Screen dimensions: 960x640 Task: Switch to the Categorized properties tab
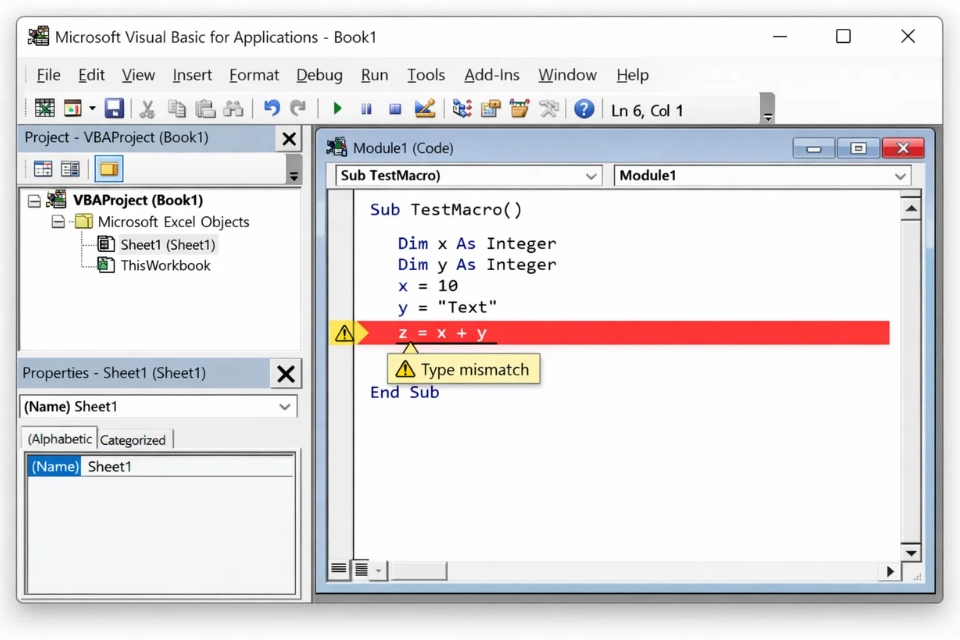pyautogui.click(x=133, y=439)
